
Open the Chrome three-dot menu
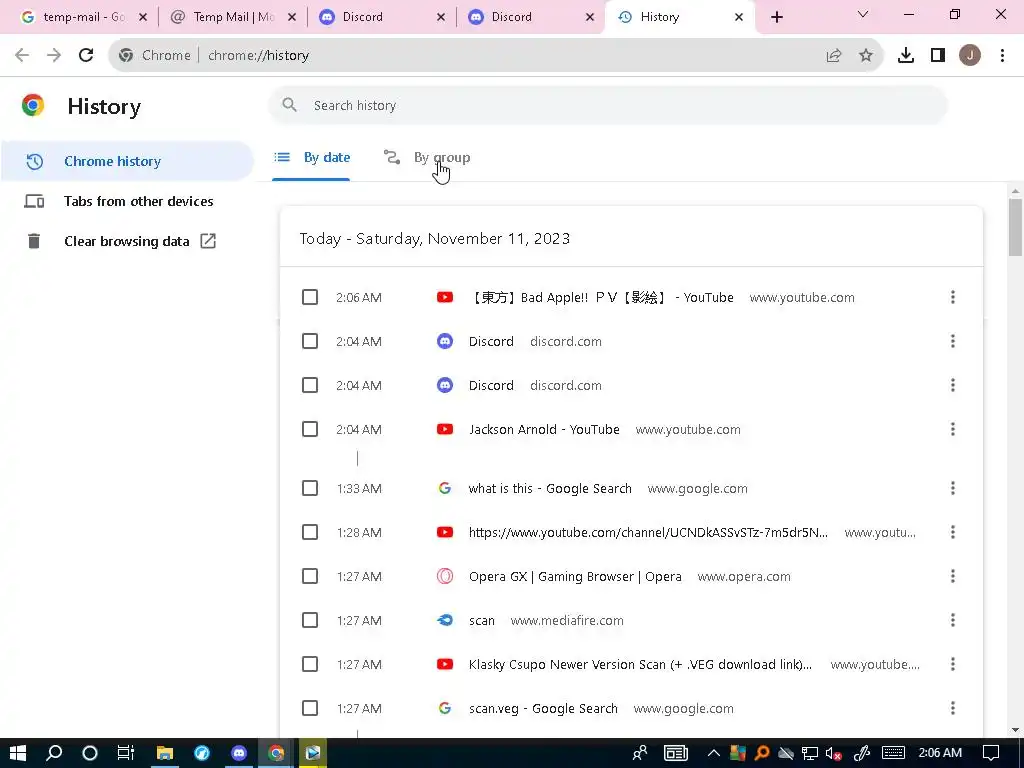pyautogui.click(x=1002, y=56)
